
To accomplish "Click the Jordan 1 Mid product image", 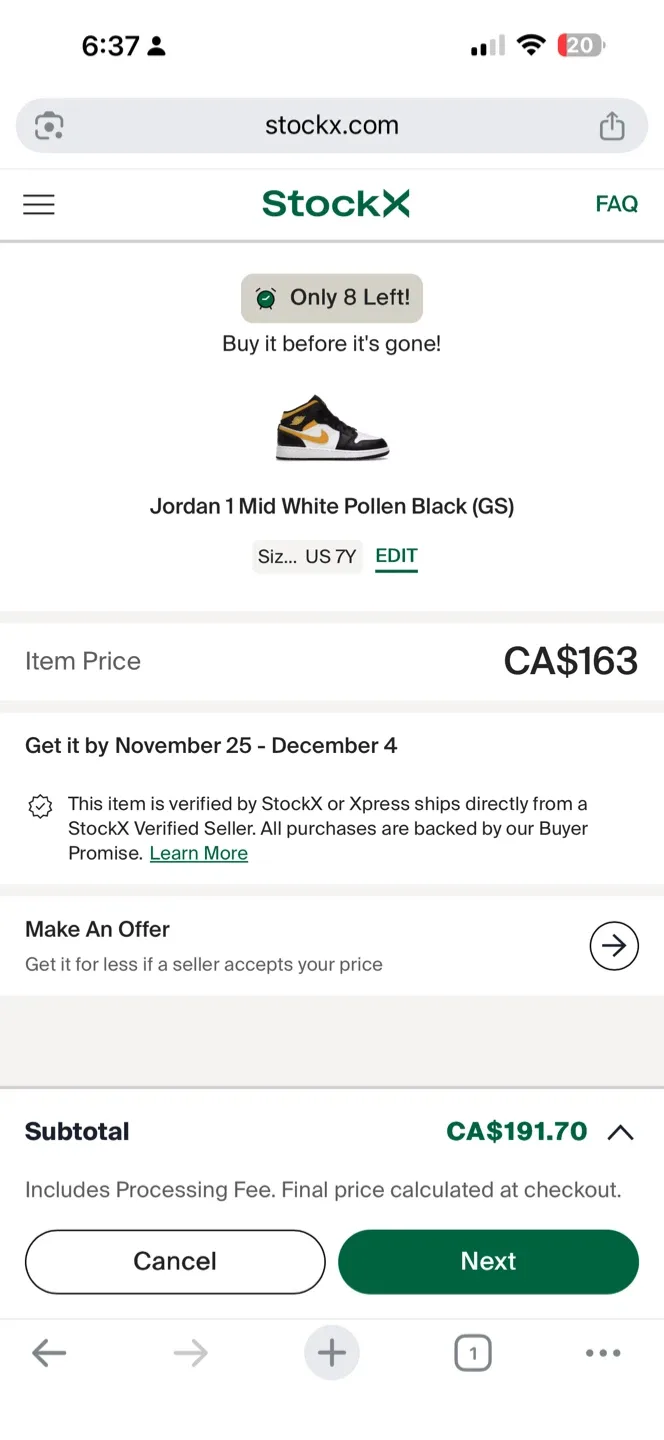I will (332, 428).
